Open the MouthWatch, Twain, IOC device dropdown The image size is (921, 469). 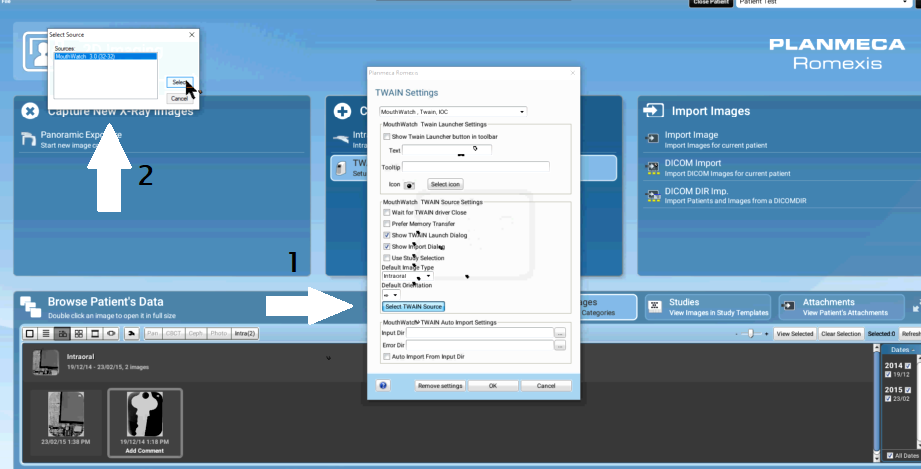point(453,112)
